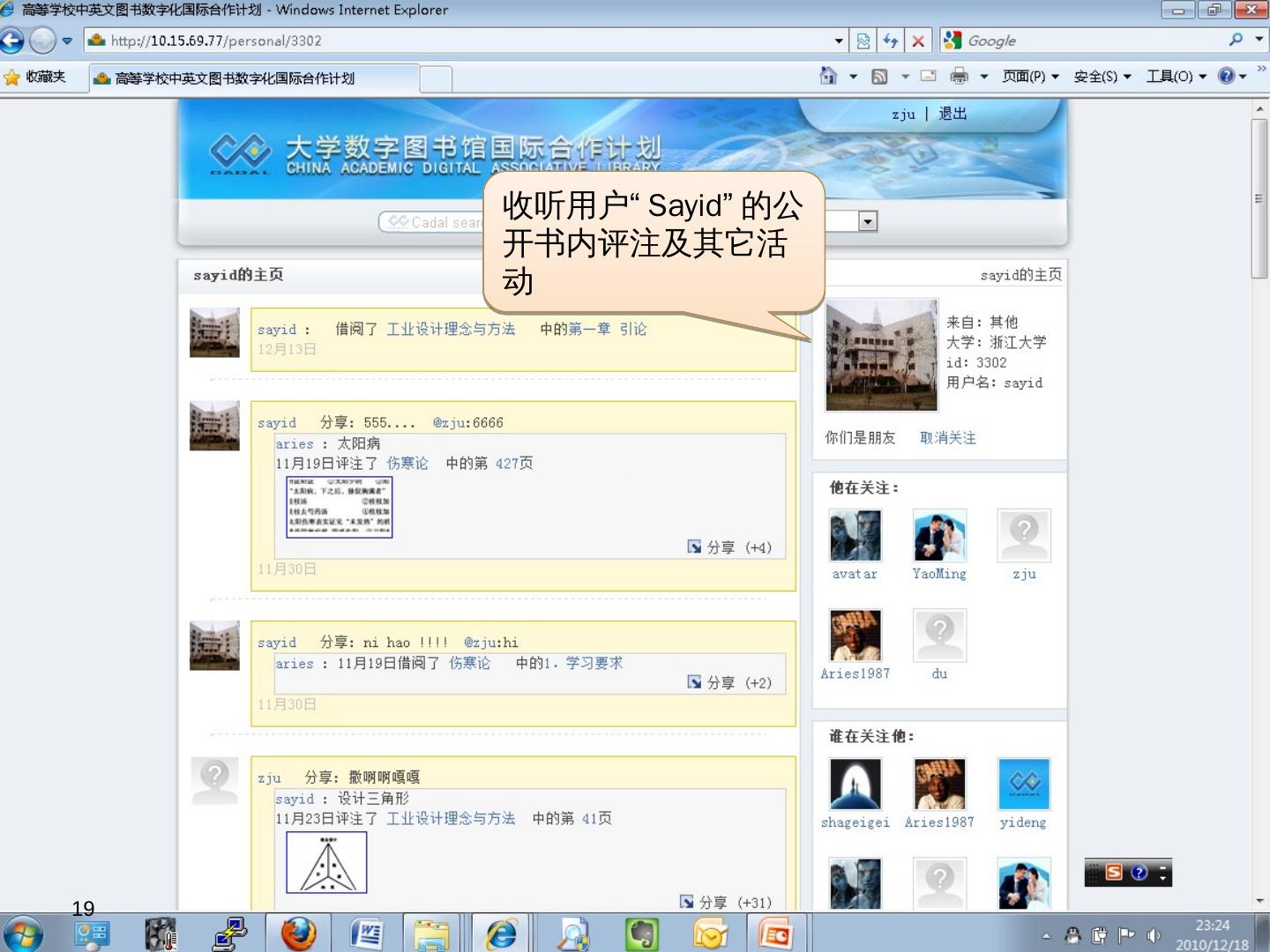1270x952 pixels.
Task: Expand the search category dropdown arrow
Action: 868,221
